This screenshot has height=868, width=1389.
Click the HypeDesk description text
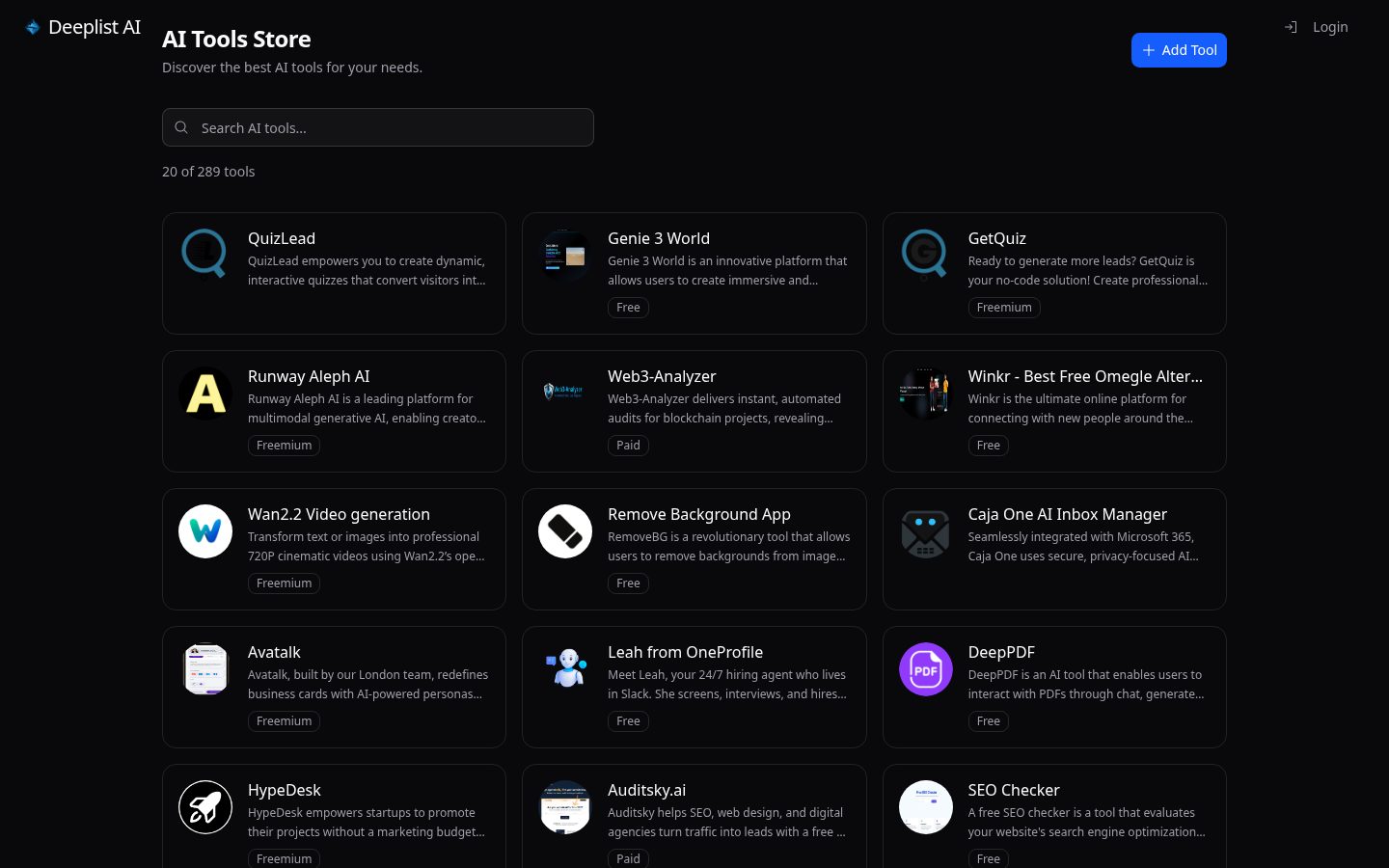367,823
